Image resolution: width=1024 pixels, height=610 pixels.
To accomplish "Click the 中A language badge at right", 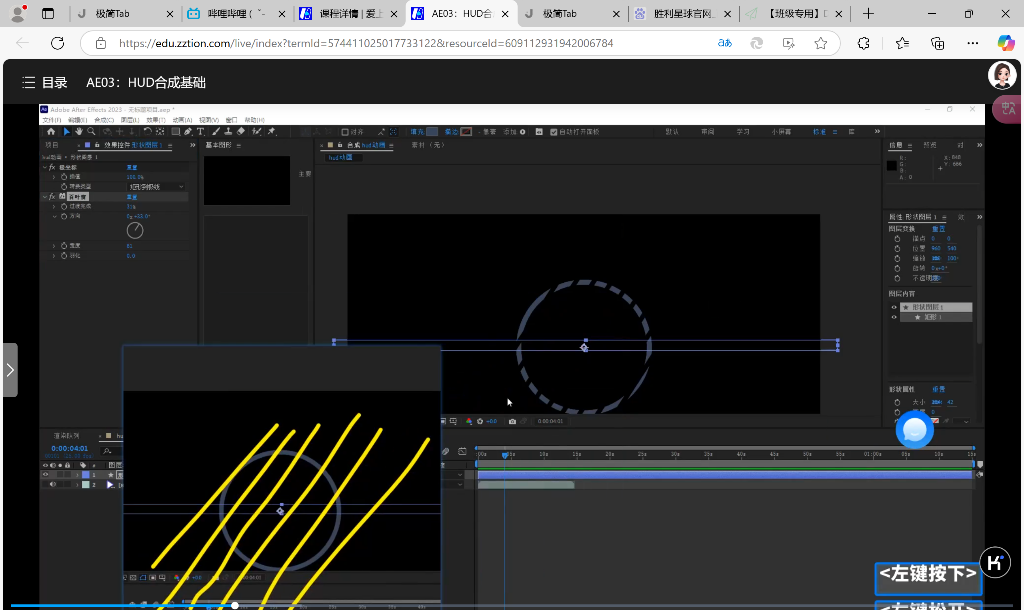I will [x=1006, y=109].
